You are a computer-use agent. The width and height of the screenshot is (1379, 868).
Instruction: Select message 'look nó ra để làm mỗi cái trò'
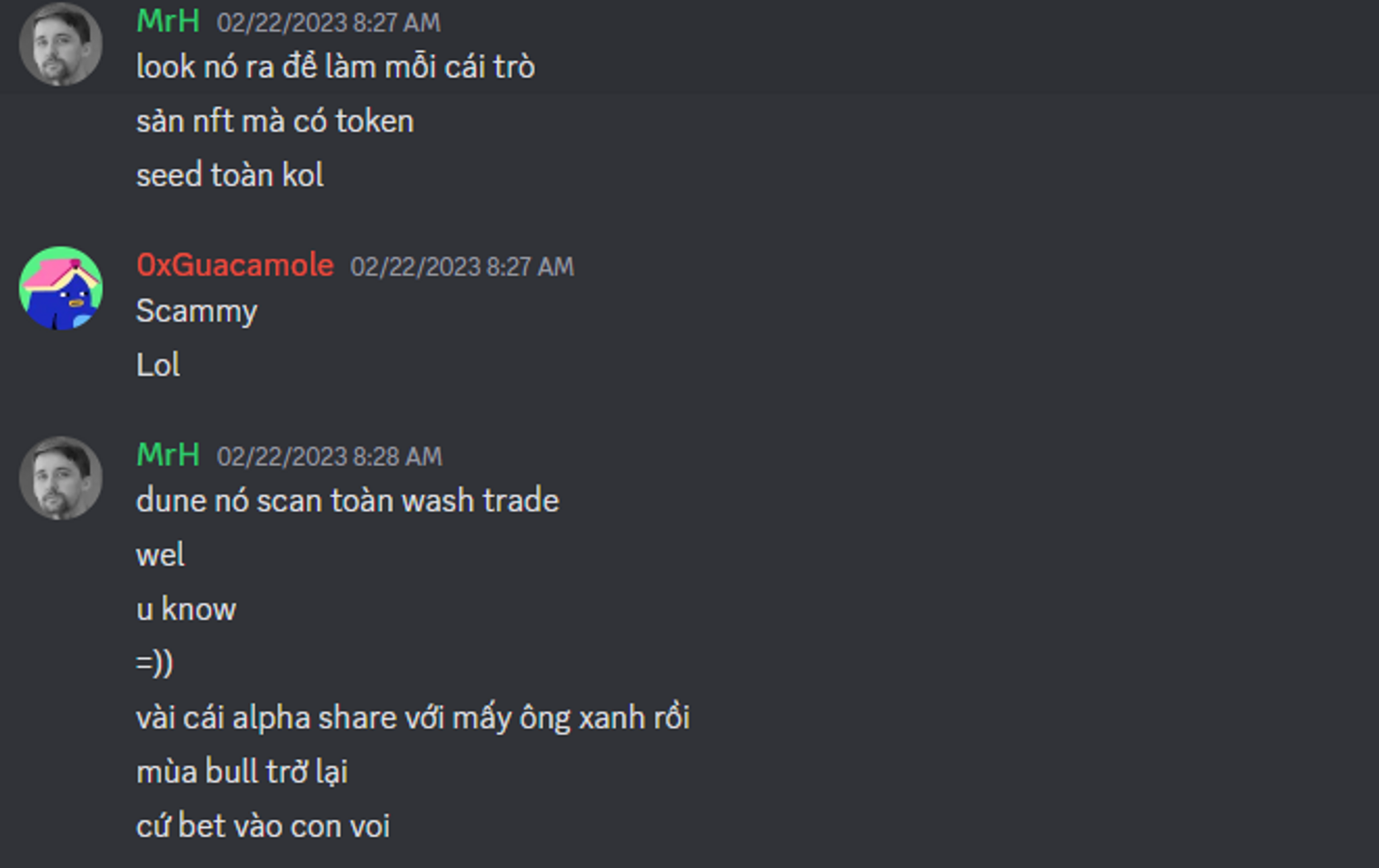pyautogui.click(x=335, y=68)
